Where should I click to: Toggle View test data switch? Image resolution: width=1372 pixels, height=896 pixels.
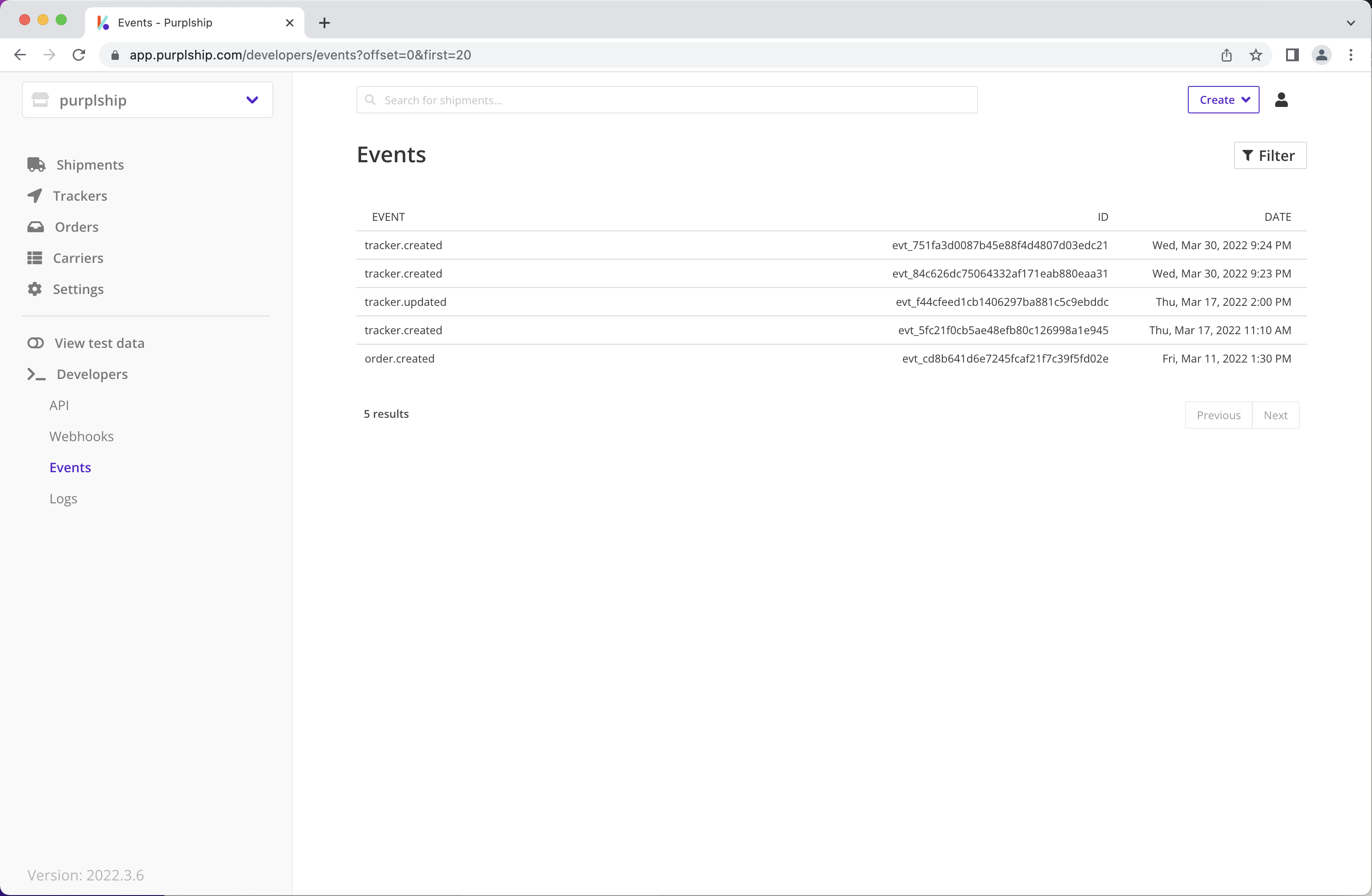pyautogui.click(x=36, y=343)
